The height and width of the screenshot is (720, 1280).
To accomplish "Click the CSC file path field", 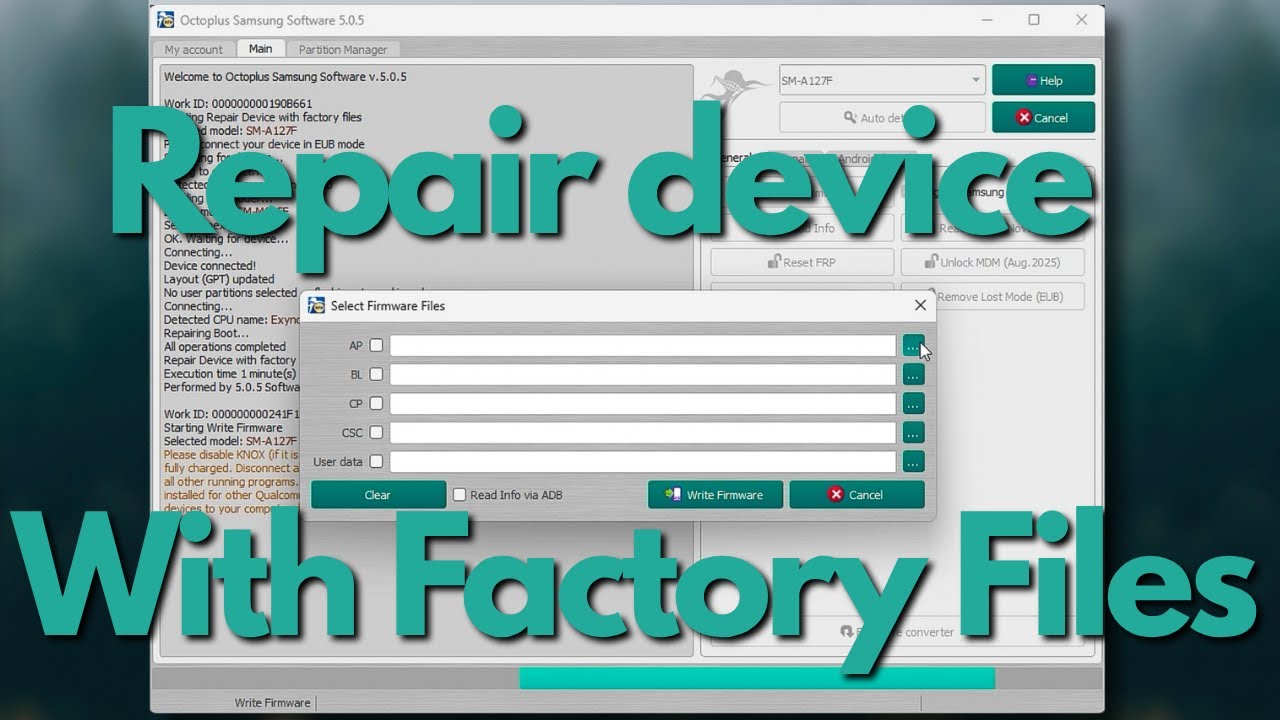I will (643, 433).
